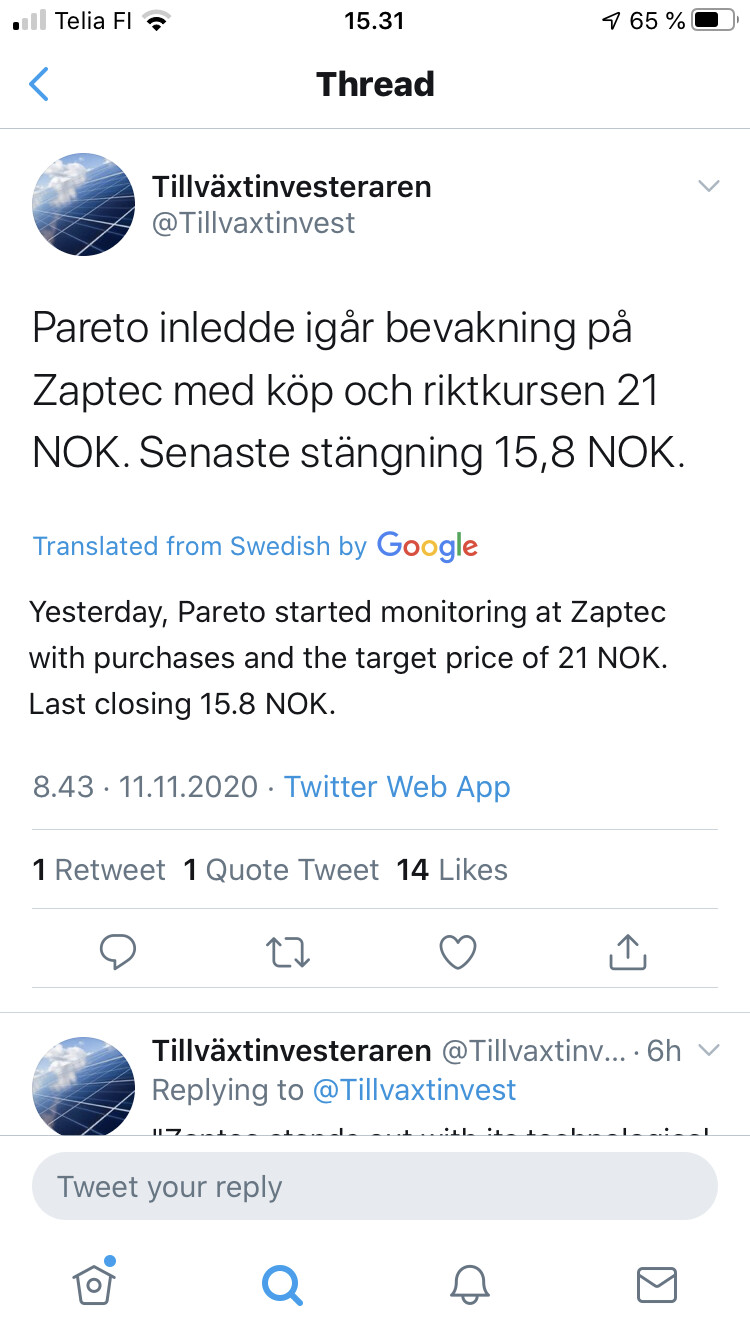Screen dimensions: 750x1334
Task: Open the Twitter Web App link
Action: 397,786
